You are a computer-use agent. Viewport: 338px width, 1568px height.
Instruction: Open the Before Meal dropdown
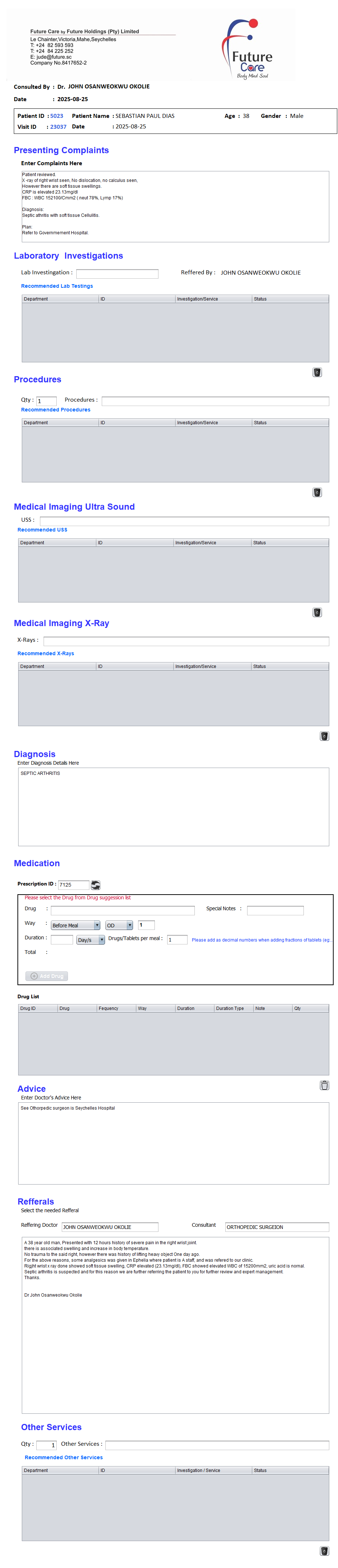pos(75,925)
